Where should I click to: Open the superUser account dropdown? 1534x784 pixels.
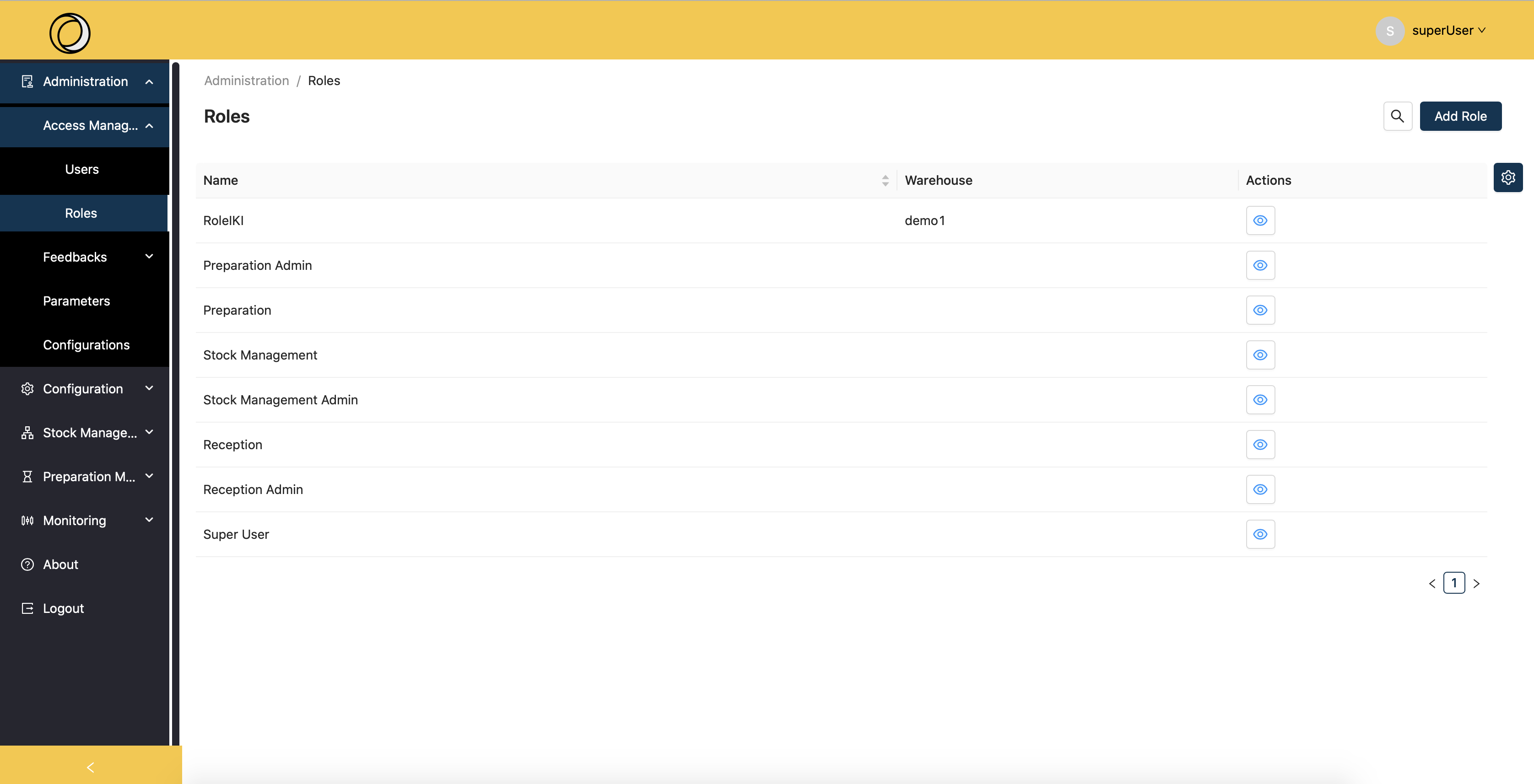click(1448, 30)
